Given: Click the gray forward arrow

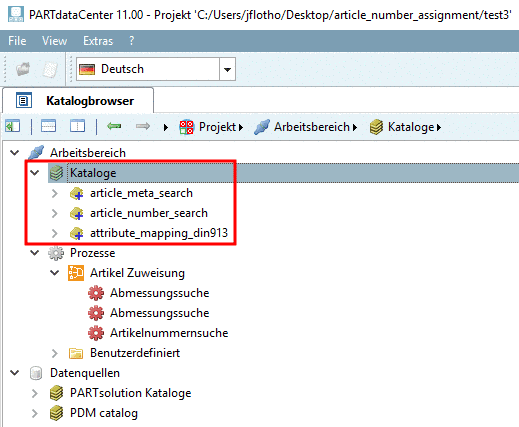Looking at the screenshot, I should (x=143, y=126).
